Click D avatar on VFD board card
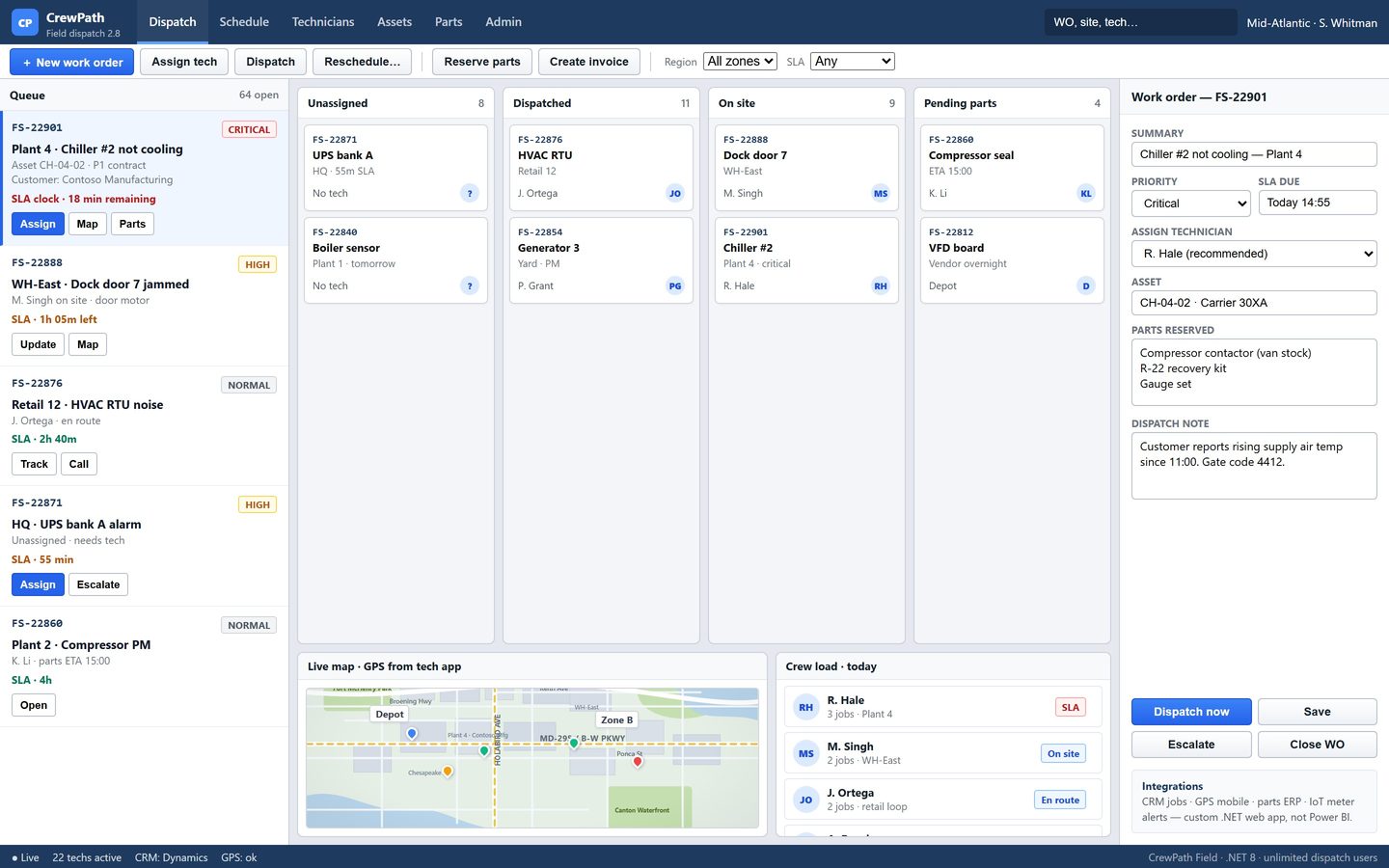Image resolution: width=1389 pixels, height=868 pixels. [1086, 285]
